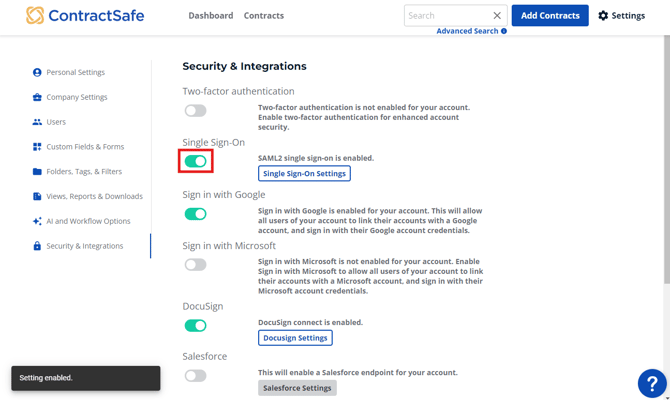The image size is (670, 400).
Task: Disable the Single Sign-On toggle
Action: pyautogui.click(x=195, y=161)
